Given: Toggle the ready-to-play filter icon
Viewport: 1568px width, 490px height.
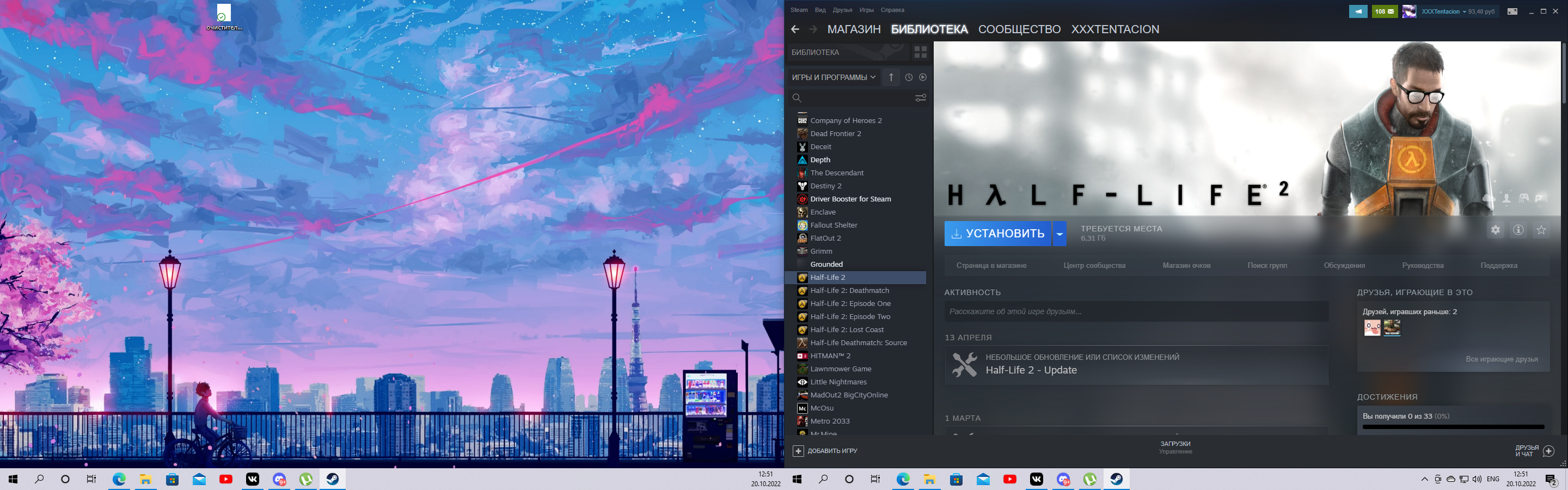Looking at the screenshot, I should coord(923,77).
